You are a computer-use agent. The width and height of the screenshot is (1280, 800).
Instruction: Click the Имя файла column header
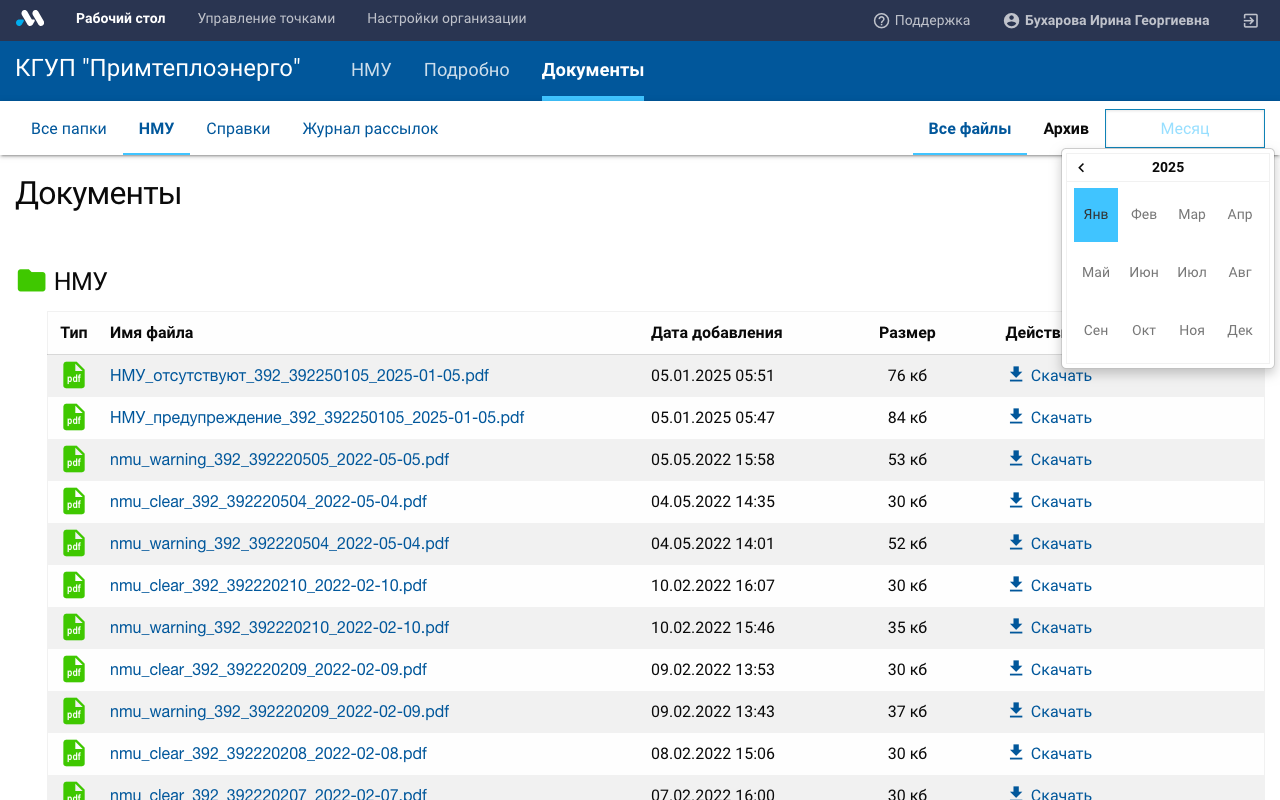151,333
